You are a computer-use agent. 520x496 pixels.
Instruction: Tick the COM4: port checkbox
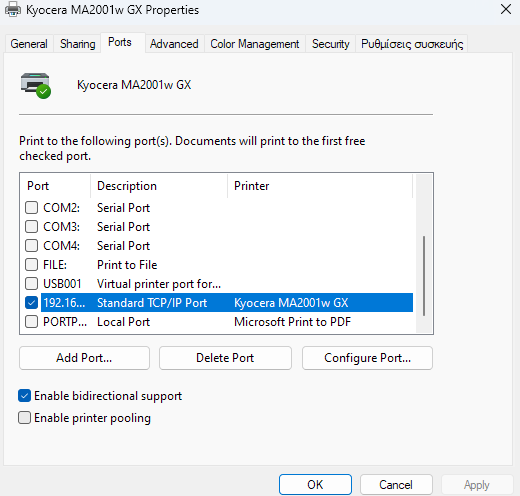click(x=31, y=246)
